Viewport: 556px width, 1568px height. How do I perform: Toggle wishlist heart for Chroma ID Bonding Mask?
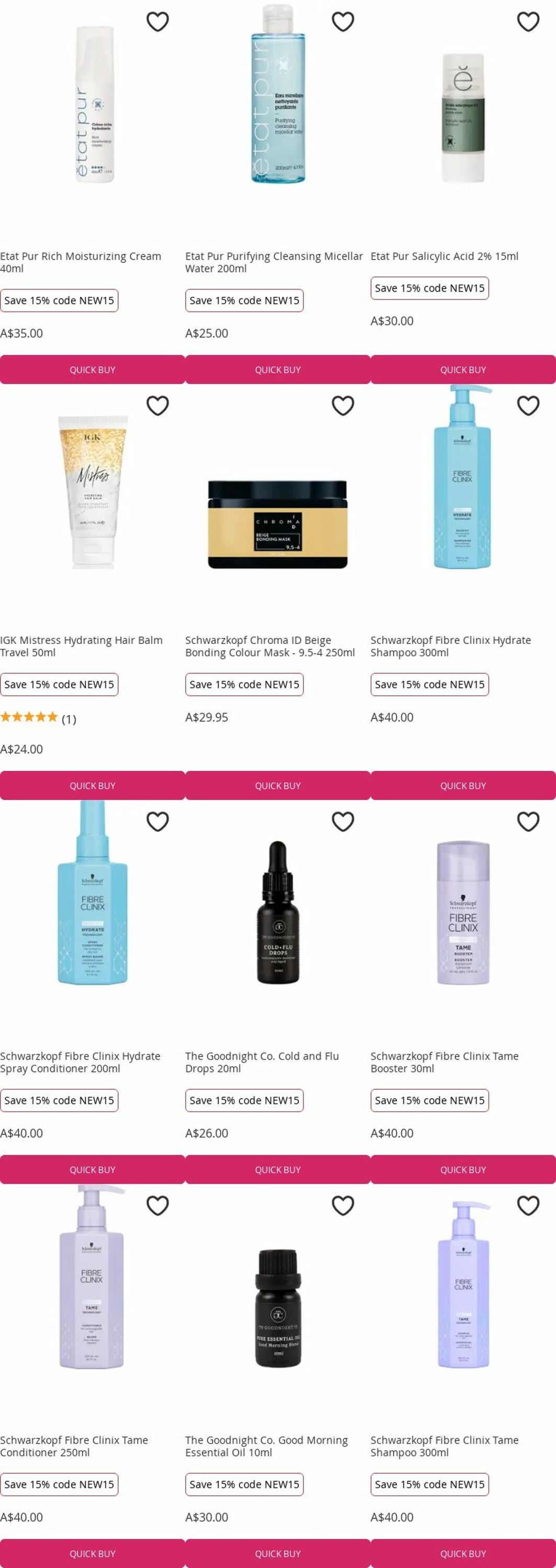(343, 406)
